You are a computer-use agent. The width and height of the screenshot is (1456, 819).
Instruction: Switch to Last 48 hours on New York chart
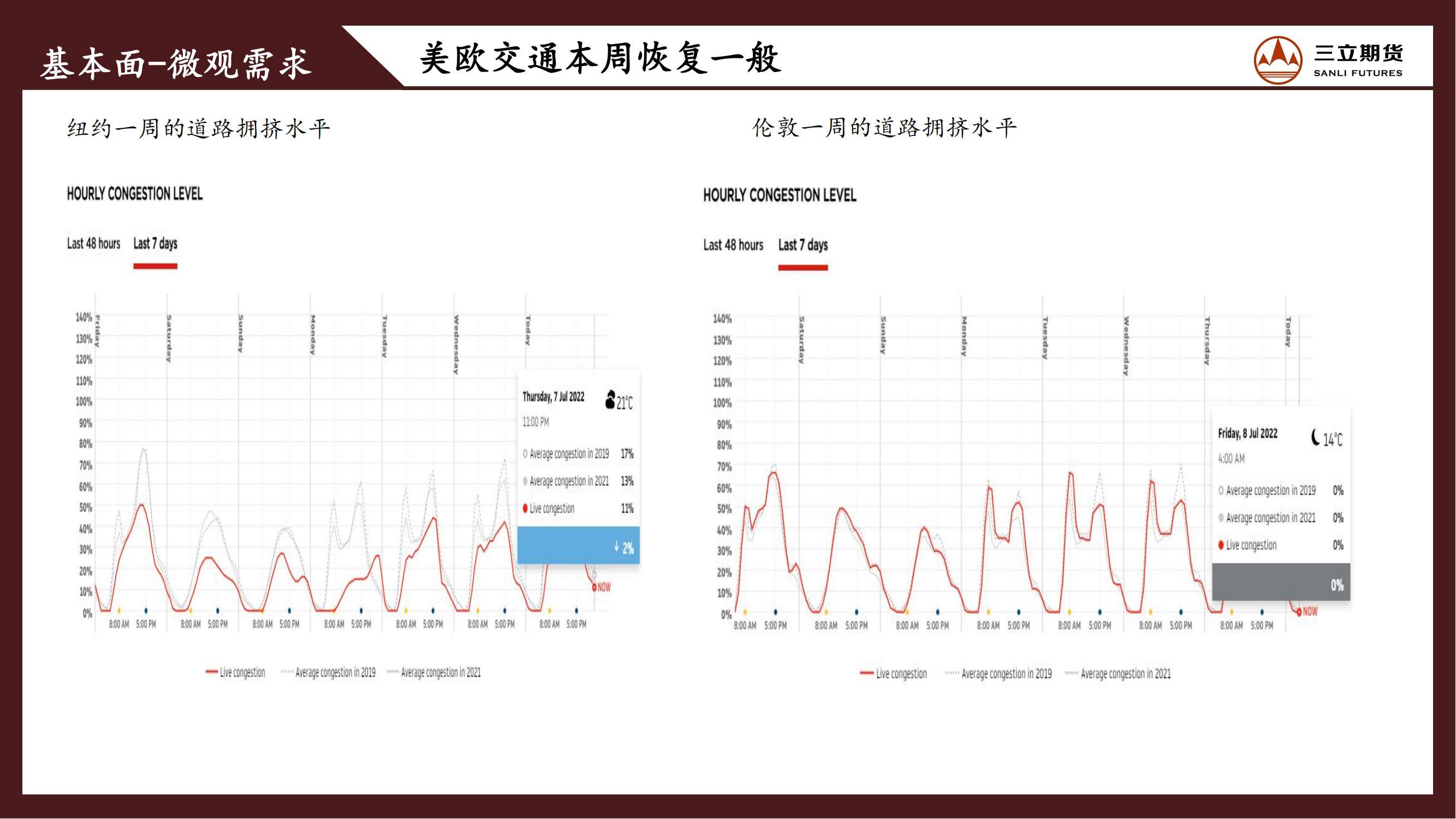click(93, 244)
